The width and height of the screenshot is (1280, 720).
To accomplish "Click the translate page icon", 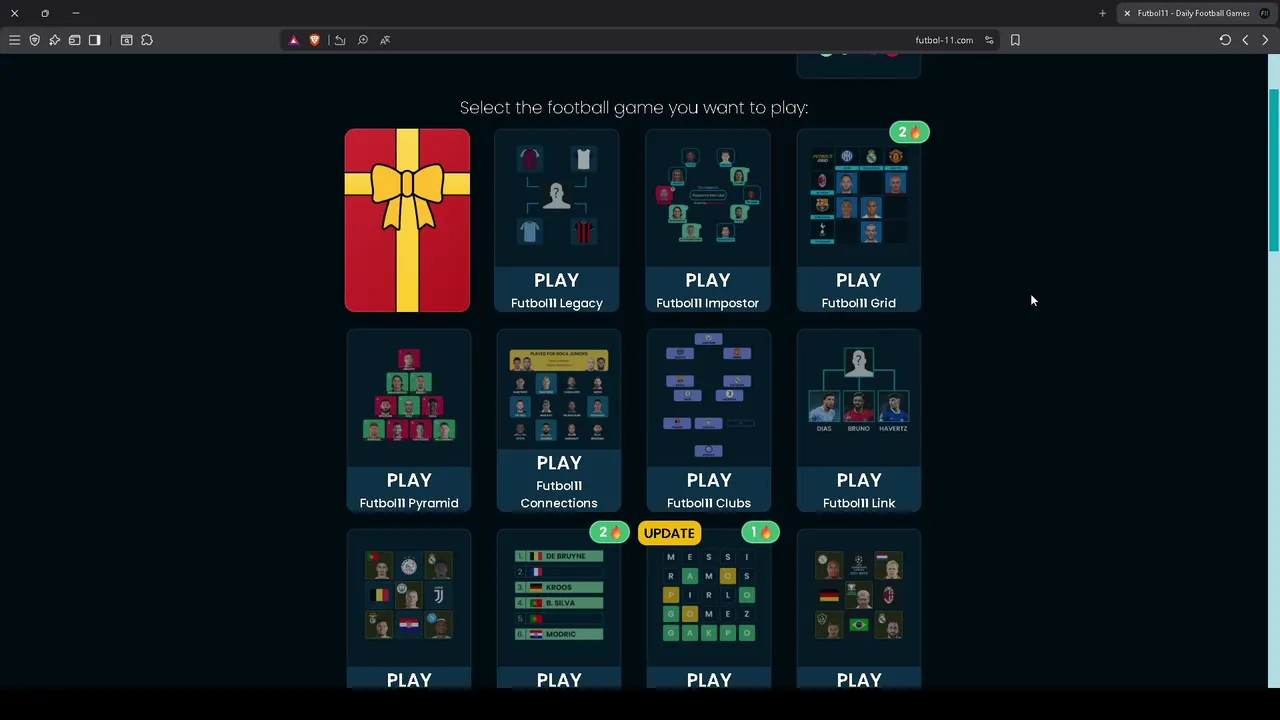I will coord(385,40).
